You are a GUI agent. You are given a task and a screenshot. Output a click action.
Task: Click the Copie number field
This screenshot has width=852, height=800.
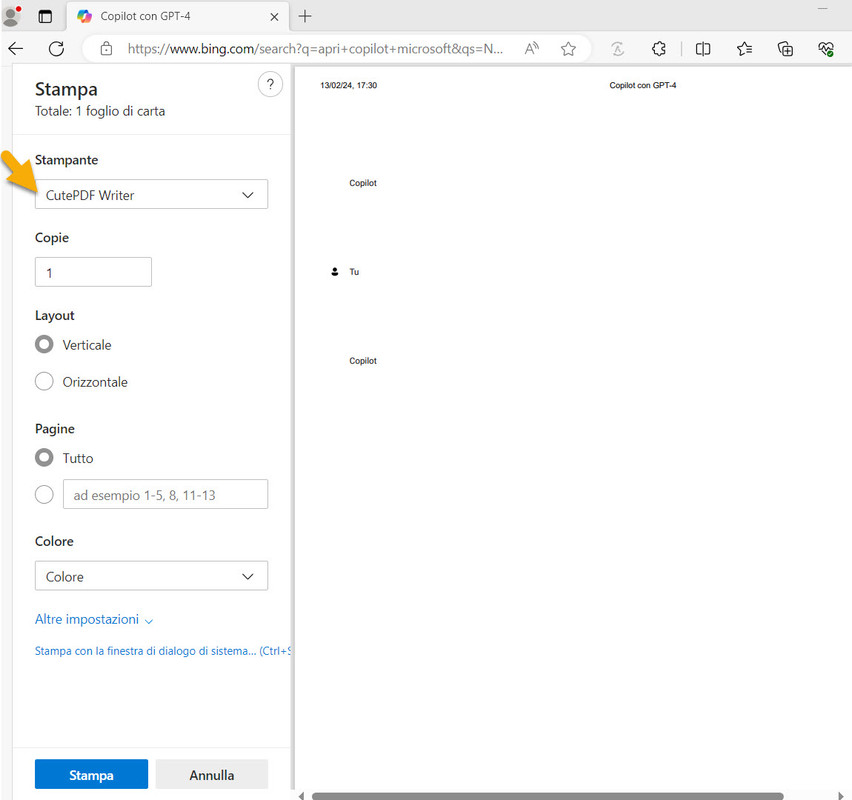tap(93, 272)
